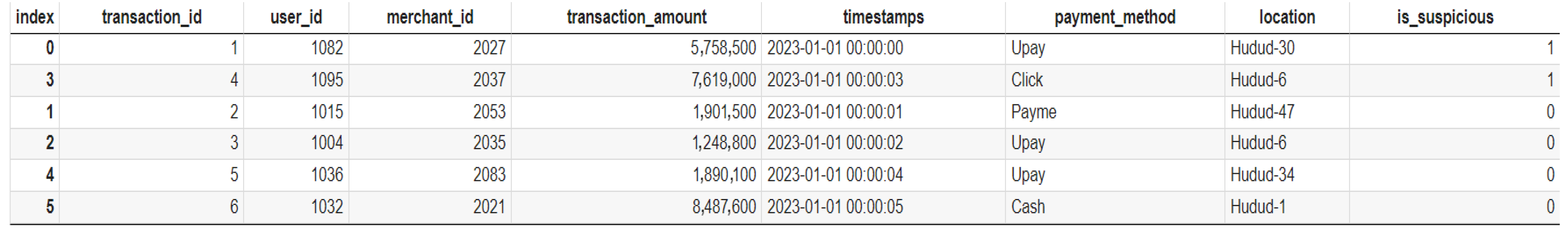This screenshot has width=1568, height=234.
Task: Select the 7,619,000 amount cell
Action: [x=723, y=80]
